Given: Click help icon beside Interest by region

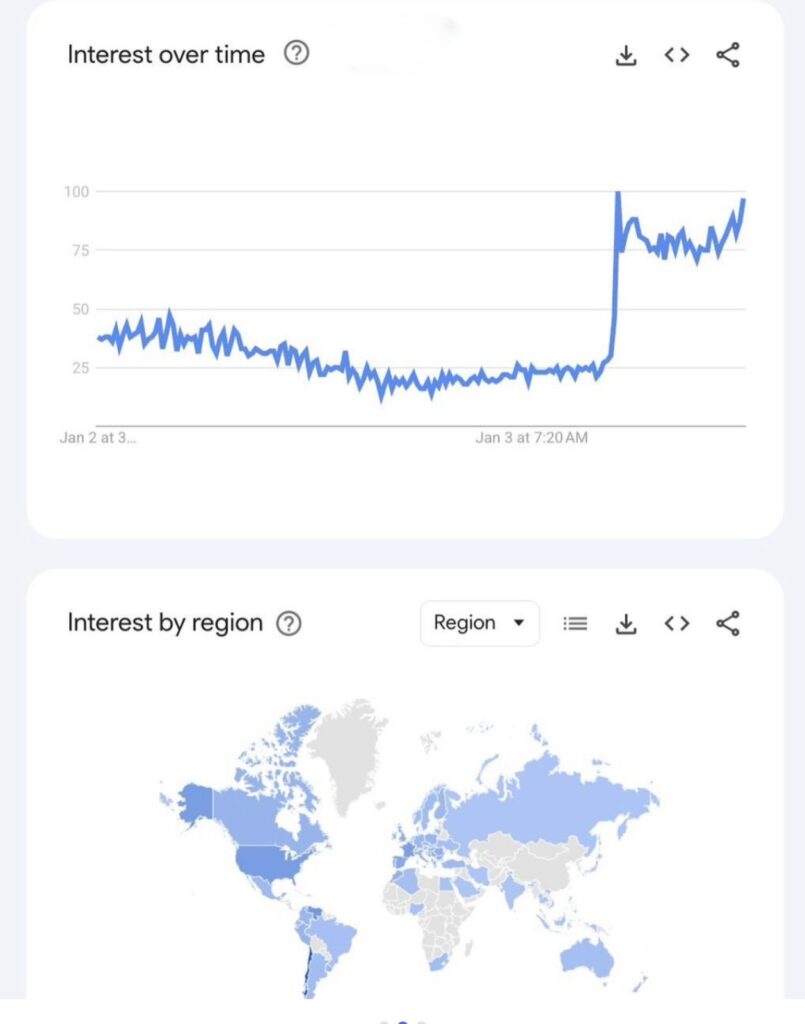Looking at the screenshot, I should tap(288, 623).
